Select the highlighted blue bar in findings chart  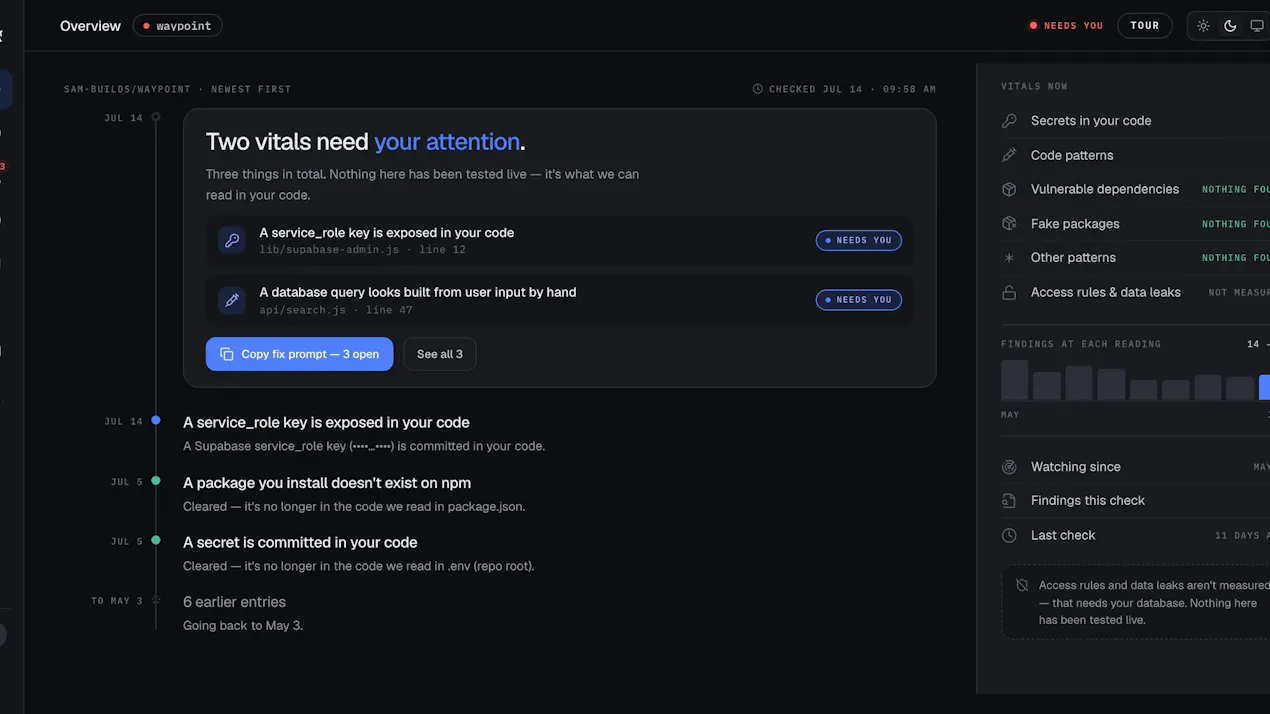coord(1264,387)
